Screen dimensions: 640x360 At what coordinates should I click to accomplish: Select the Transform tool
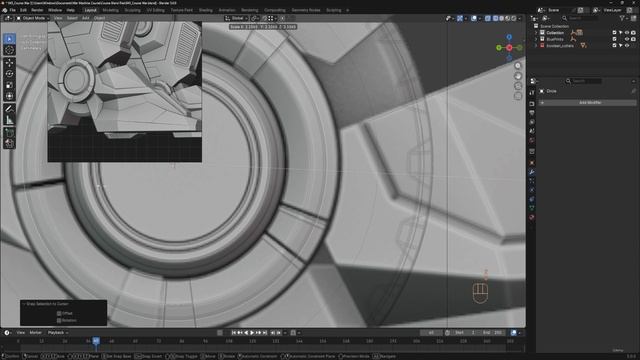tap(9, 96)
